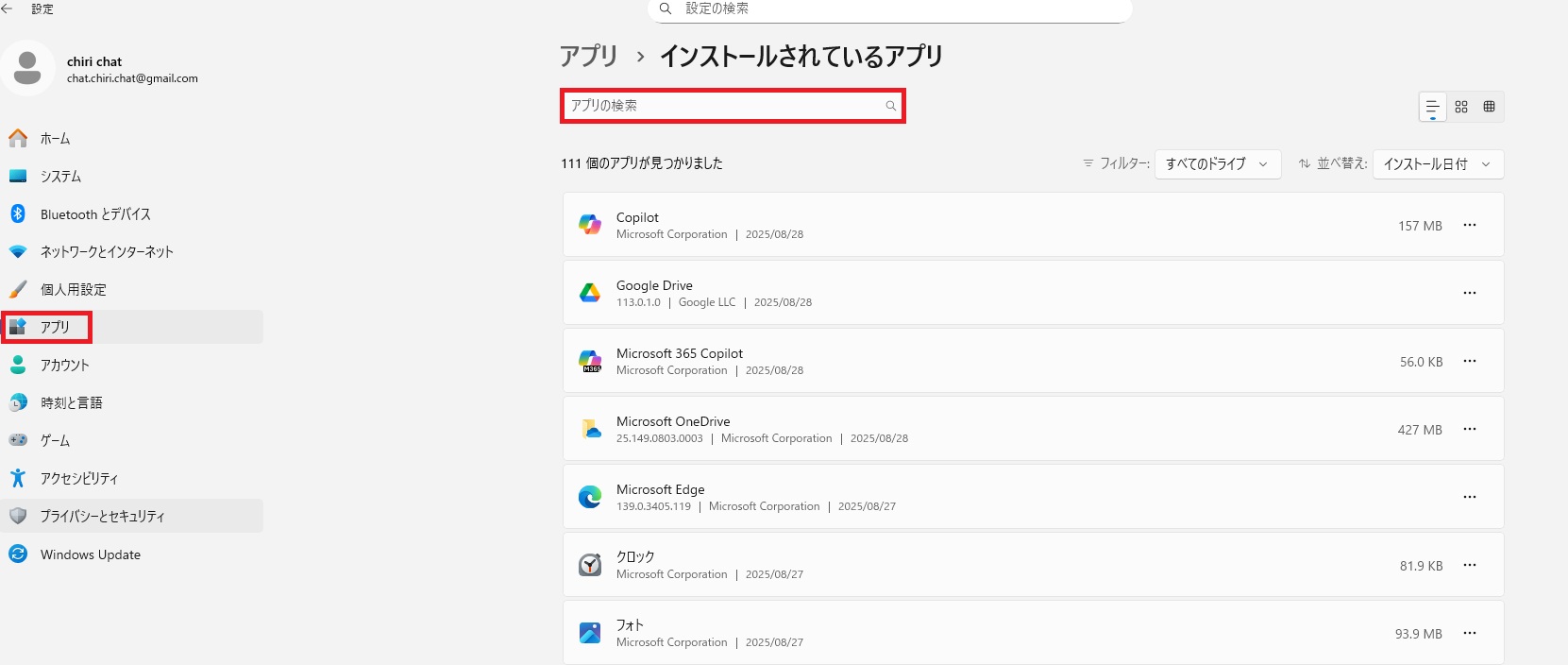Open プライバシーとセキュリティ settings

pos(132,516)
